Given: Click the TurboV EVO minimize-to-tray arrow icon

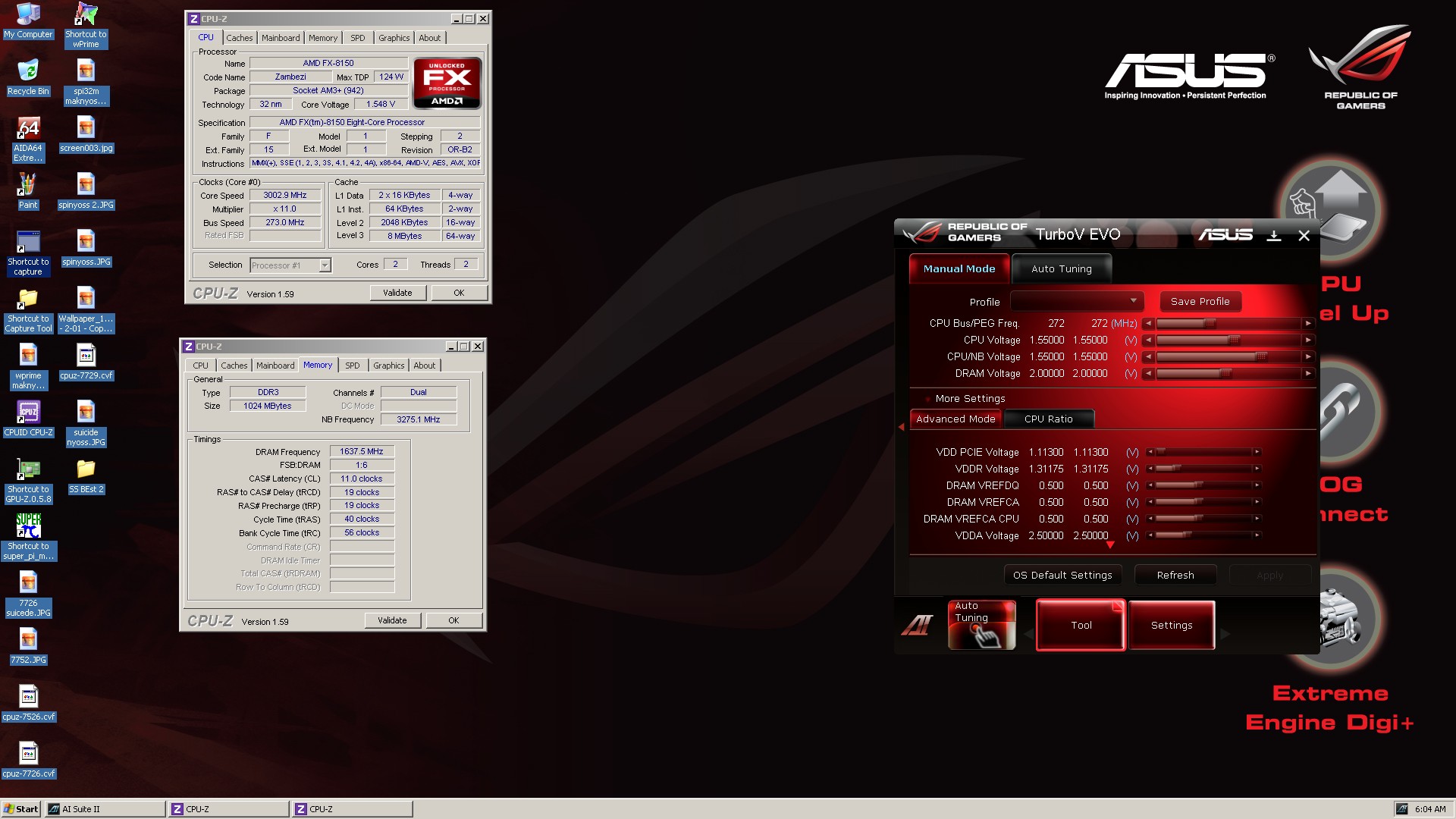Looking at the screenshot, I should [1274, 236].
